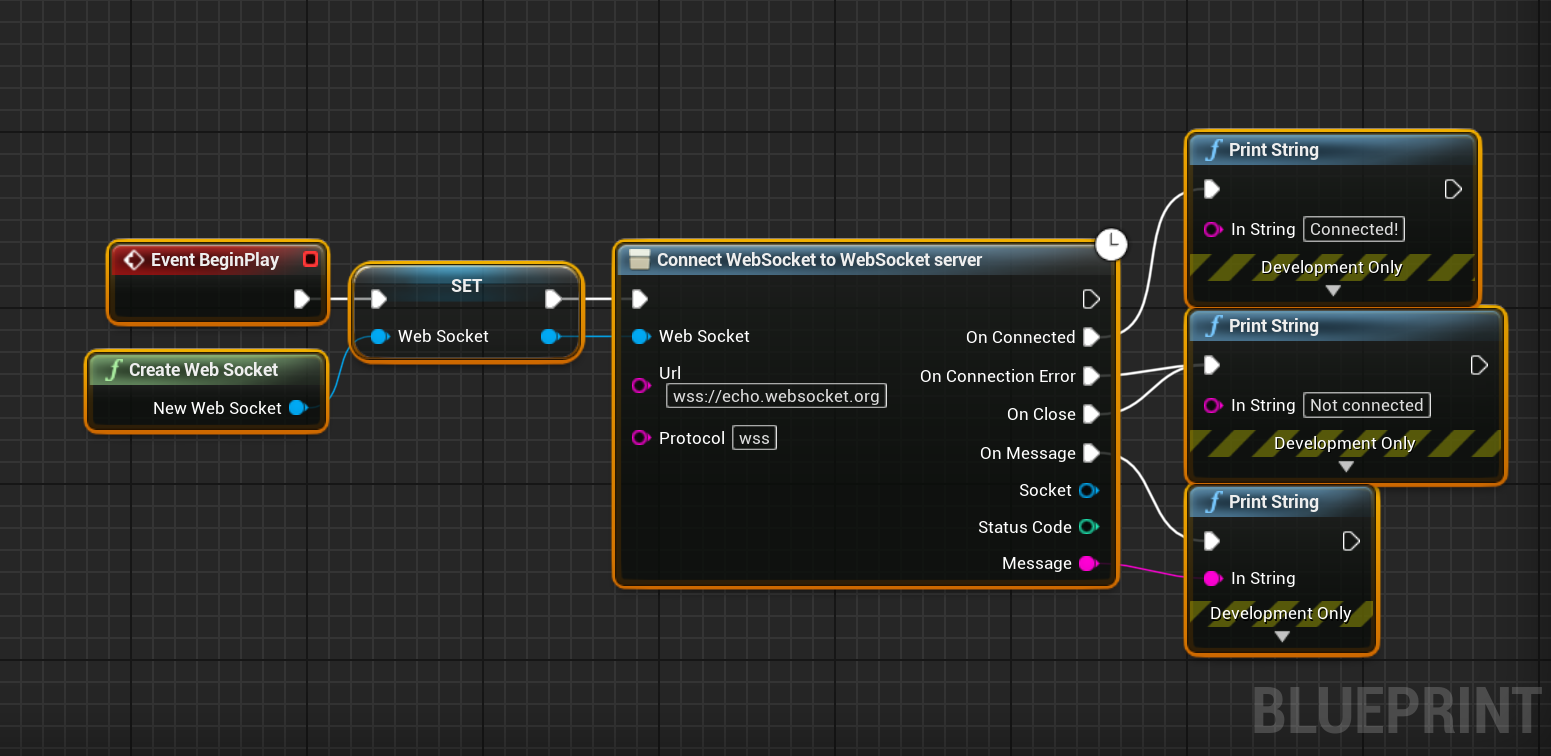
Task: Click the On Message exec pin
Action: [x=1091, y=453]
